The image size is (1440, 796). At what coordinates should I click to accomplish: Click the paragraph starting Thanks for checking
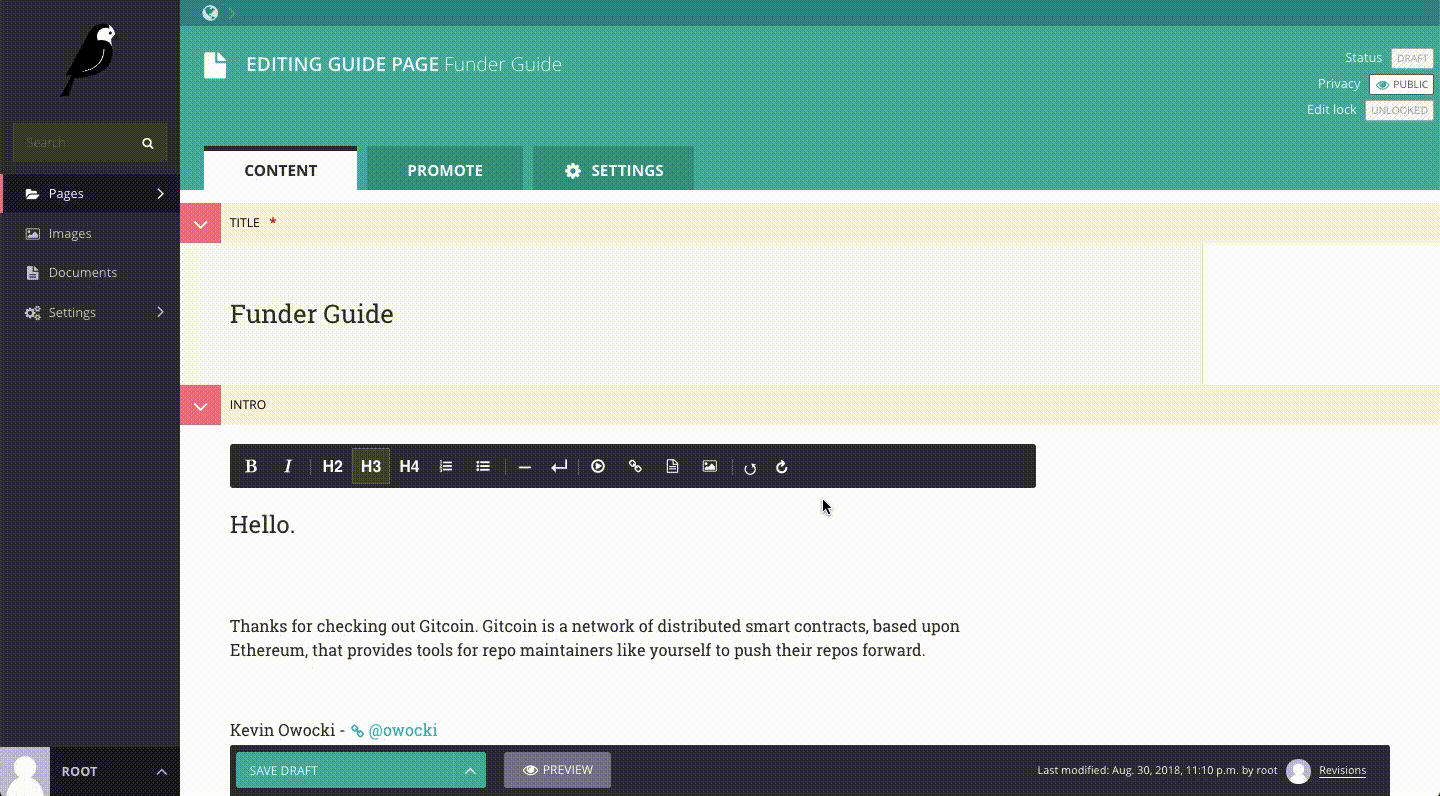[x=595, y=638]
